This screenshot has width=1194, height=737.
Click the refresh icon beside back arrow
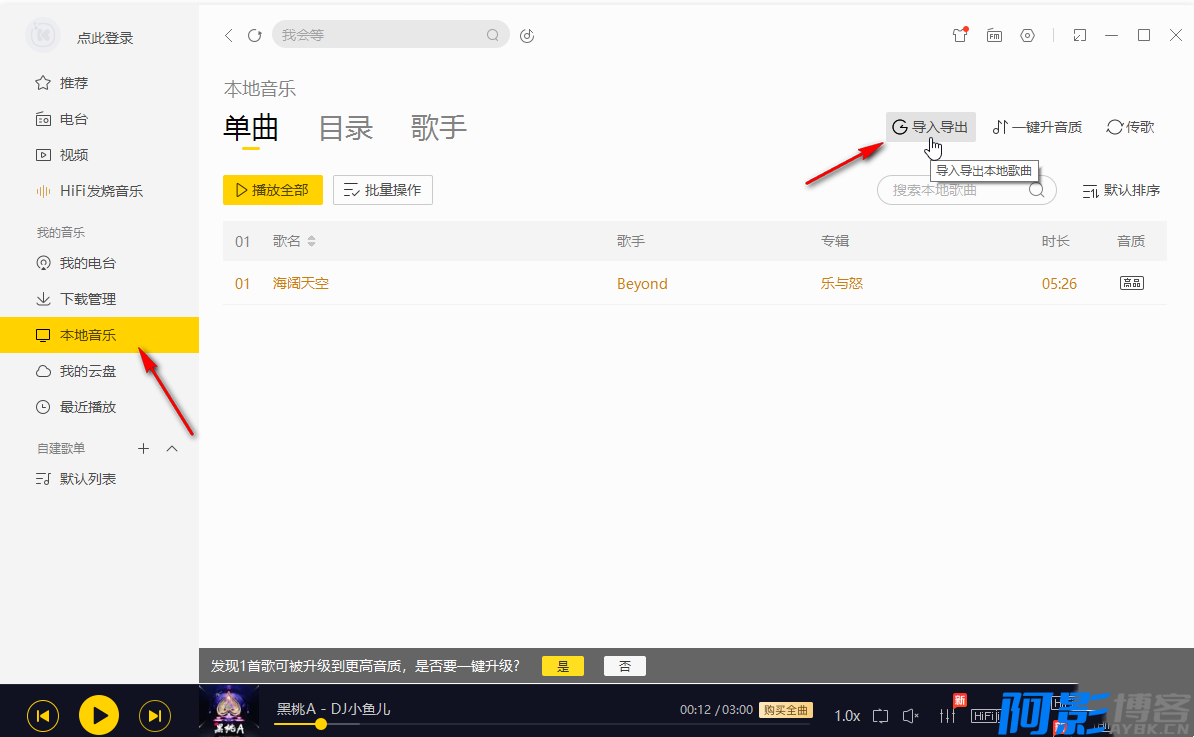(x=255, y=35)
